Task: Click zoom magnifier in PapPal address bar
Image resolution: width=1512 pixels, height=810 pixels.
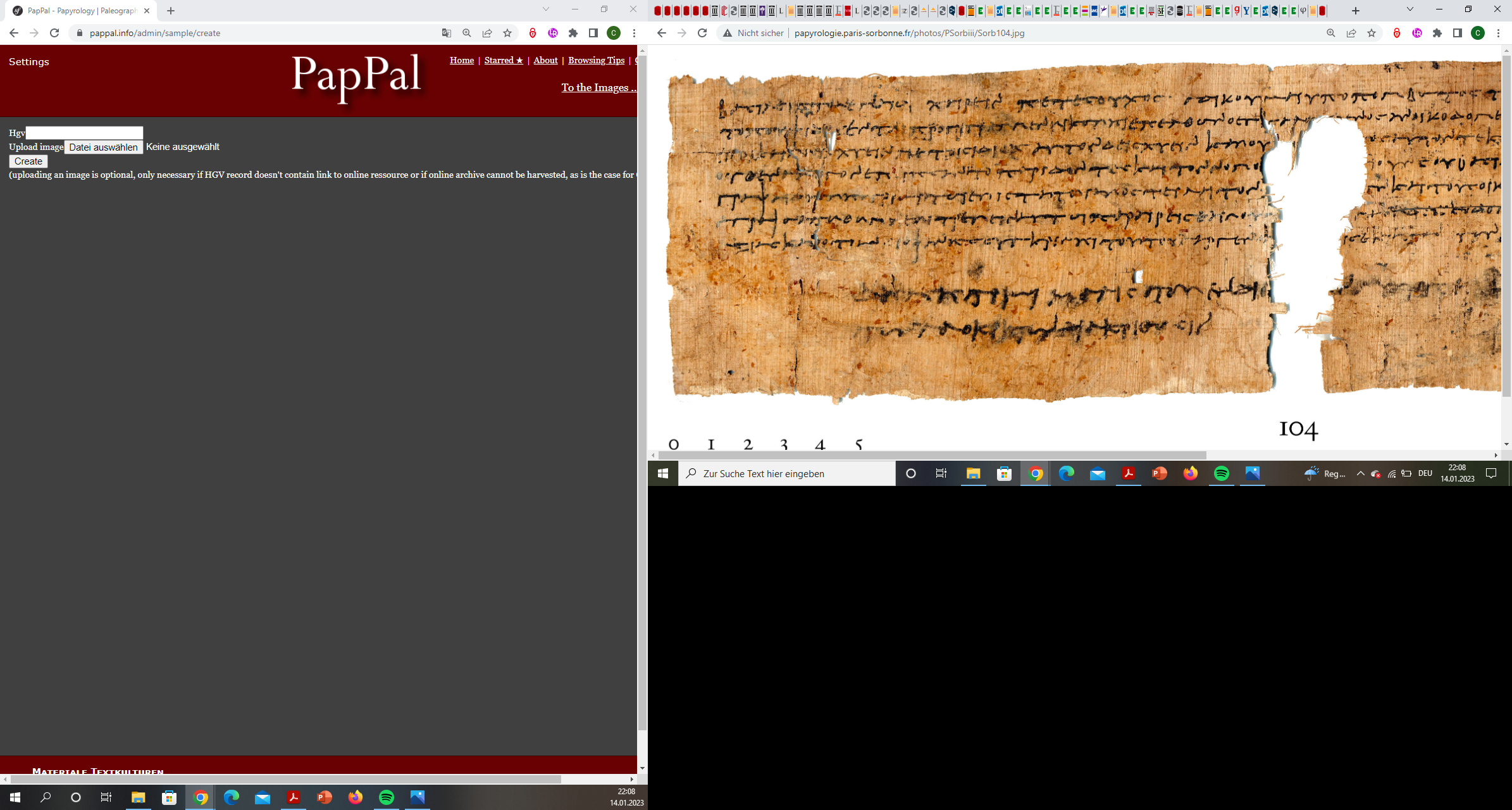Action: [467, 33]
